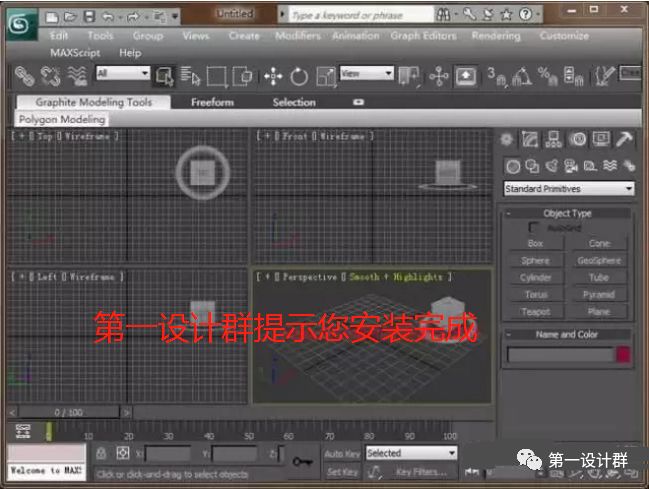Screen dimensions: 649x489
Task: Toggle the 3D Snaps icon
Action: click(496, 77)
